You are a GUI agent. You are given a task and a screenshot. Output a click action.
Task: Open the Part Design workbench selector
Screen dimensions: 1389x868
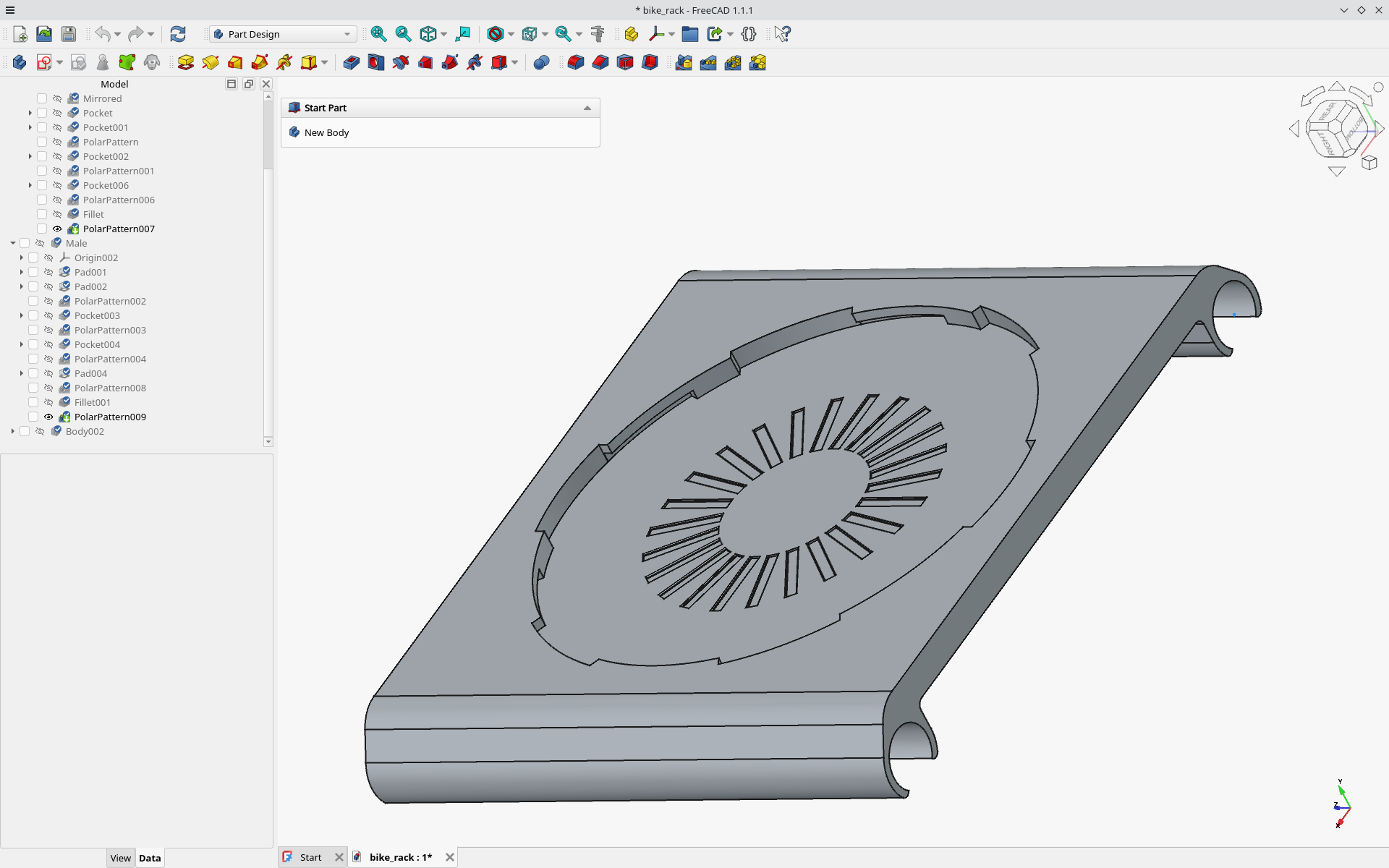click(x=283, y=34)
